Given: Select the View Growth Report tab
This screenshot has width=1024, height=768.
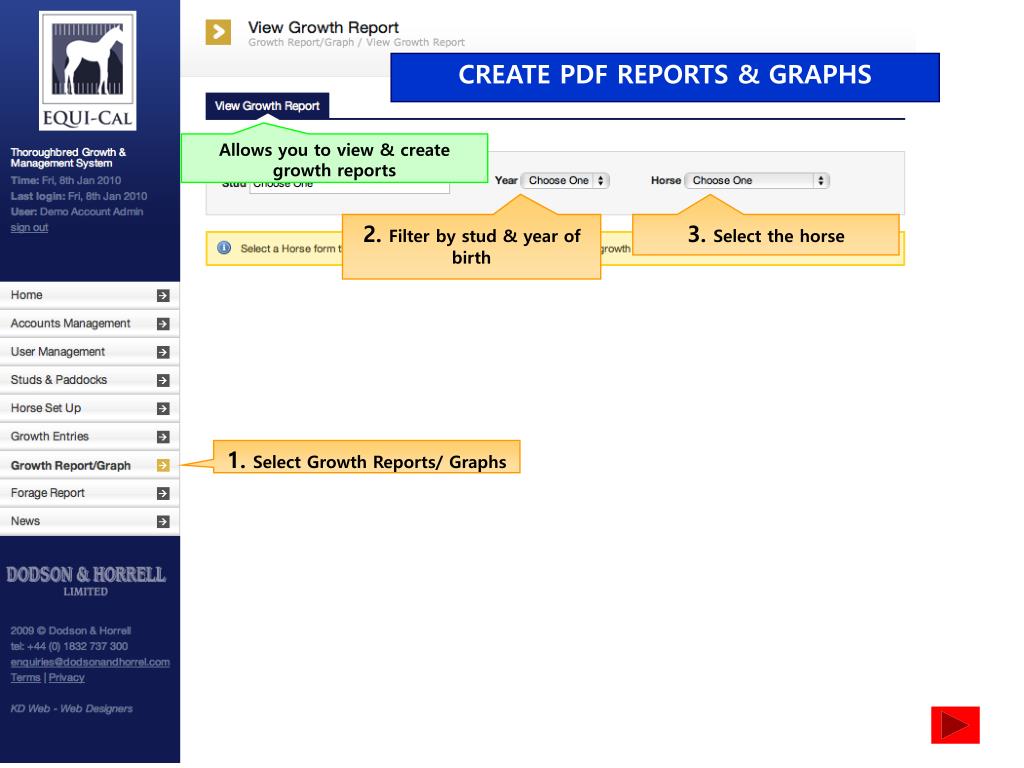Looking at the screenshot, I should (267, 106).
